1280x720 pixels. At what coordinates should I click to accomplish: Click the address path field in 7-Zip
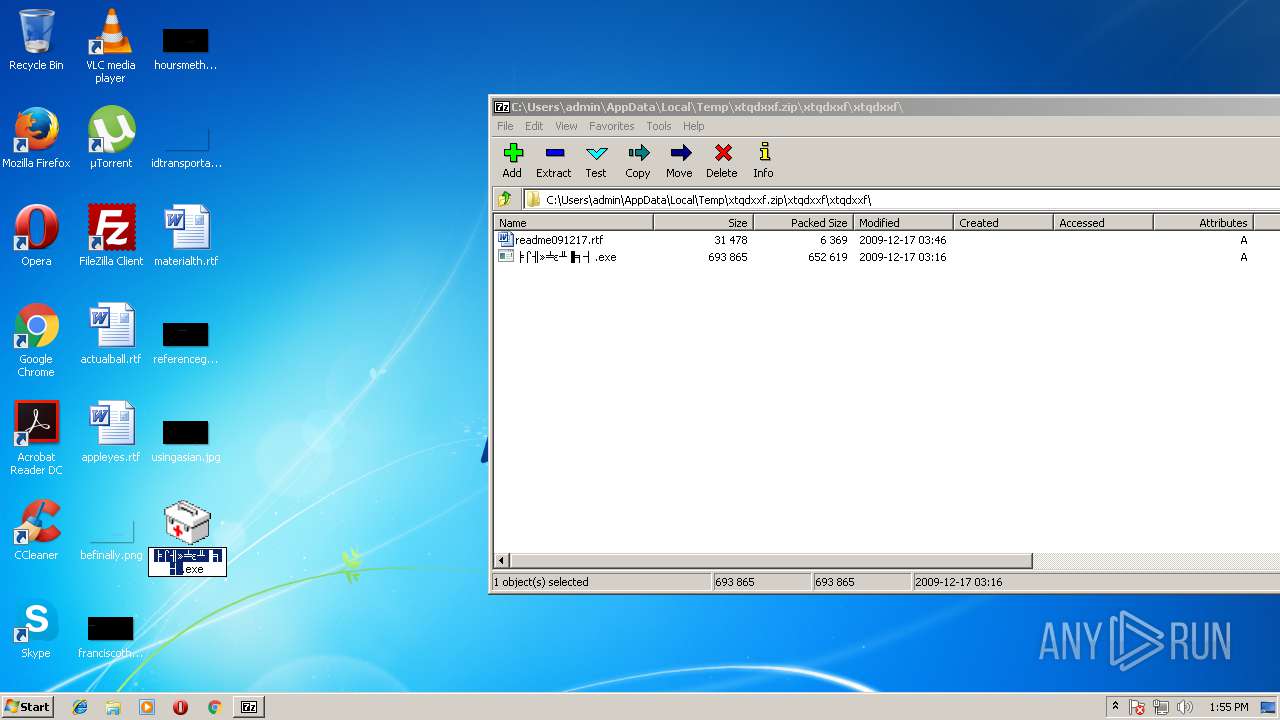click(x=900, y=199)
